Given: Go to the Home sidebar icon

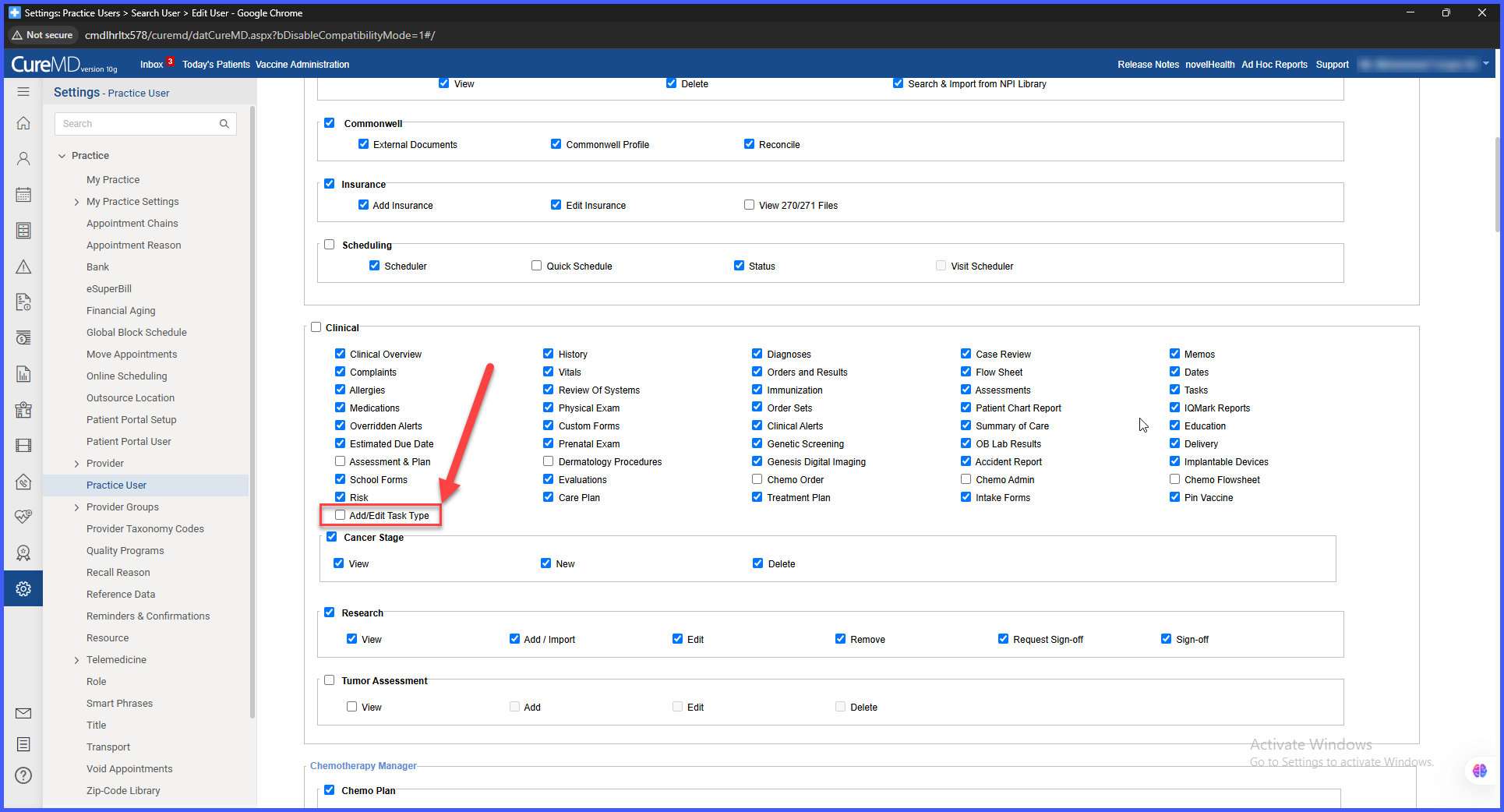Looking at the screenshot, I should click(x=23, y=123).
